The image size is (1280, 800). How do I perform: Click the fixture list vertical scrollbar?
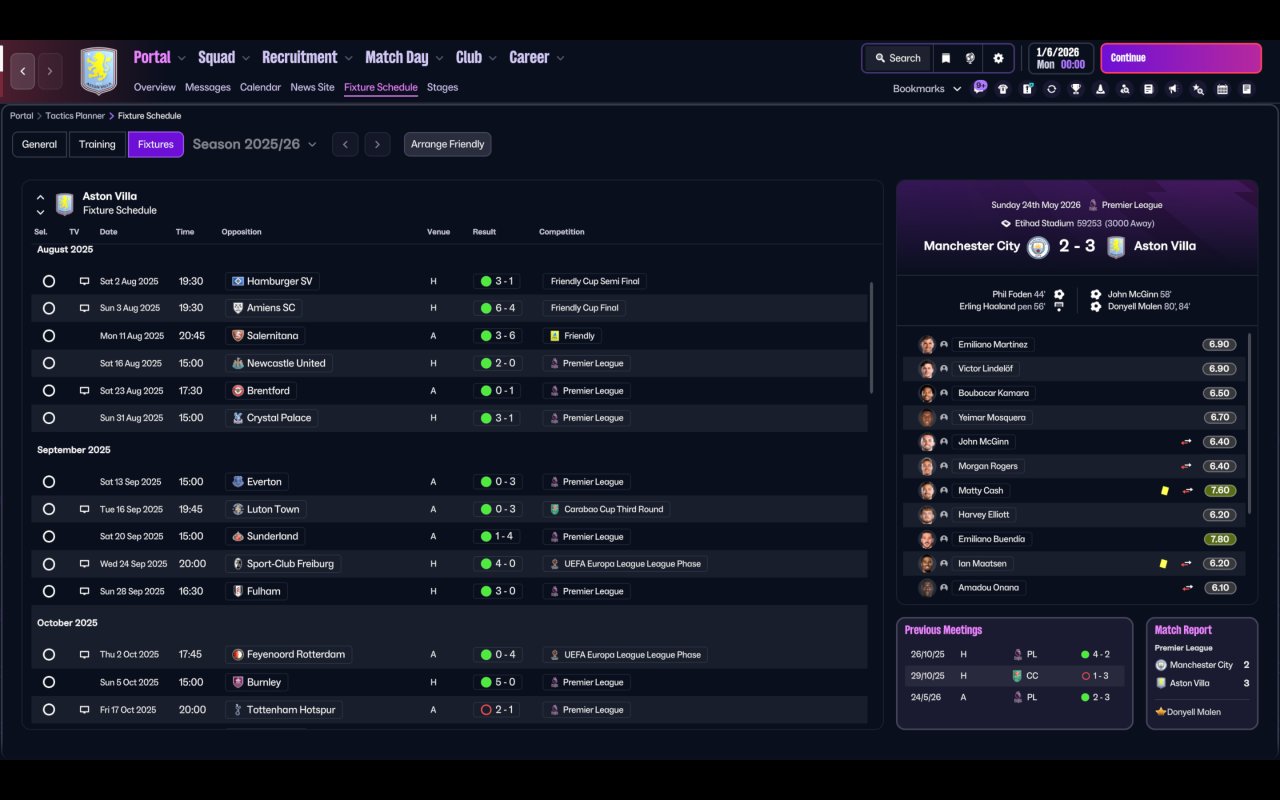872,337
